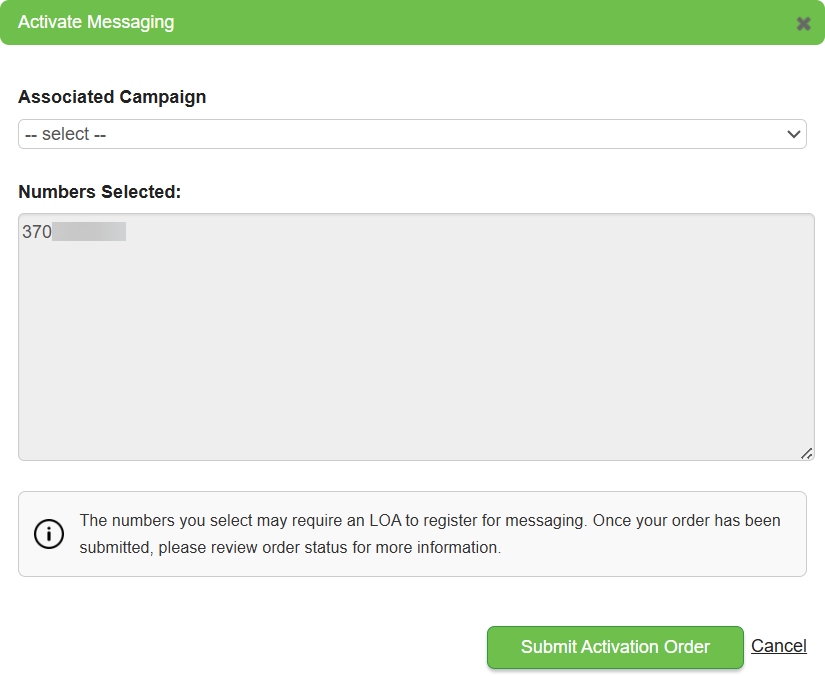The height and width of the screenshot is (676, 825).
Task: Close the Activate Messaging dialog
Action: (x=803, y=23)
